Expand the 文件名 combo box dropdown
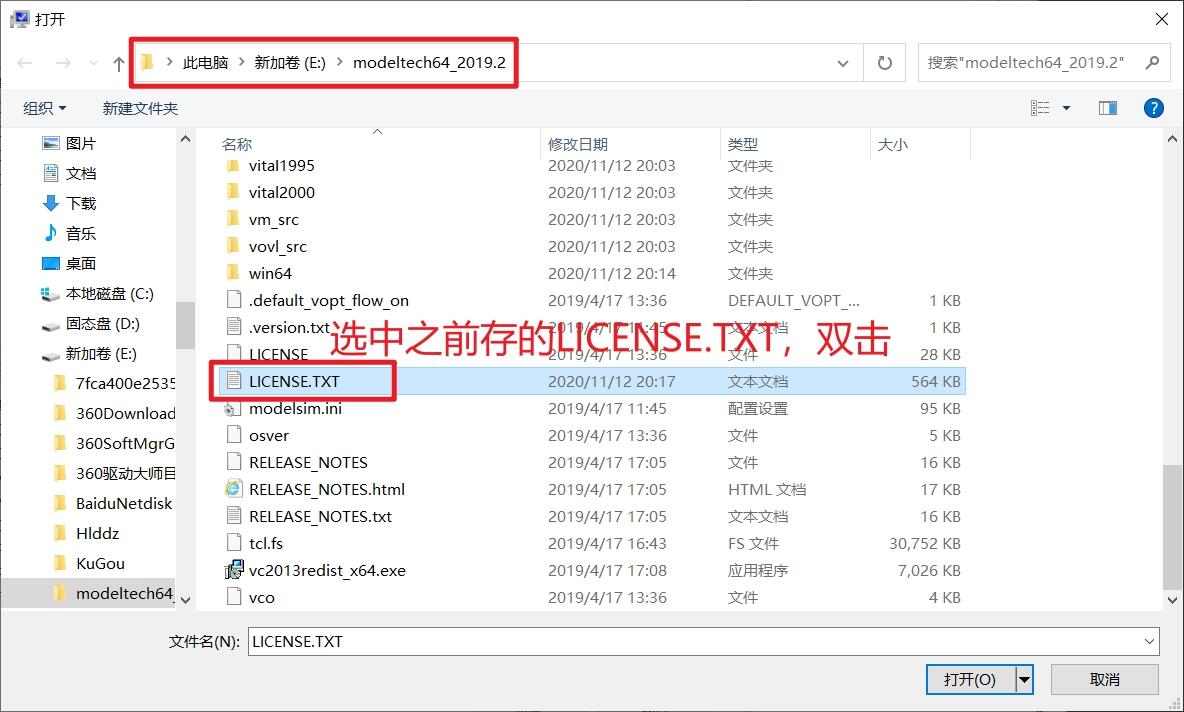 [1149, 642]
